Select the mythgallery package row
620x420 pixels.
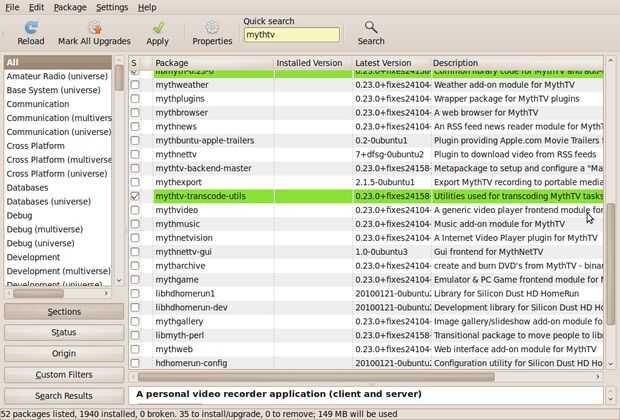click(366, 321)
